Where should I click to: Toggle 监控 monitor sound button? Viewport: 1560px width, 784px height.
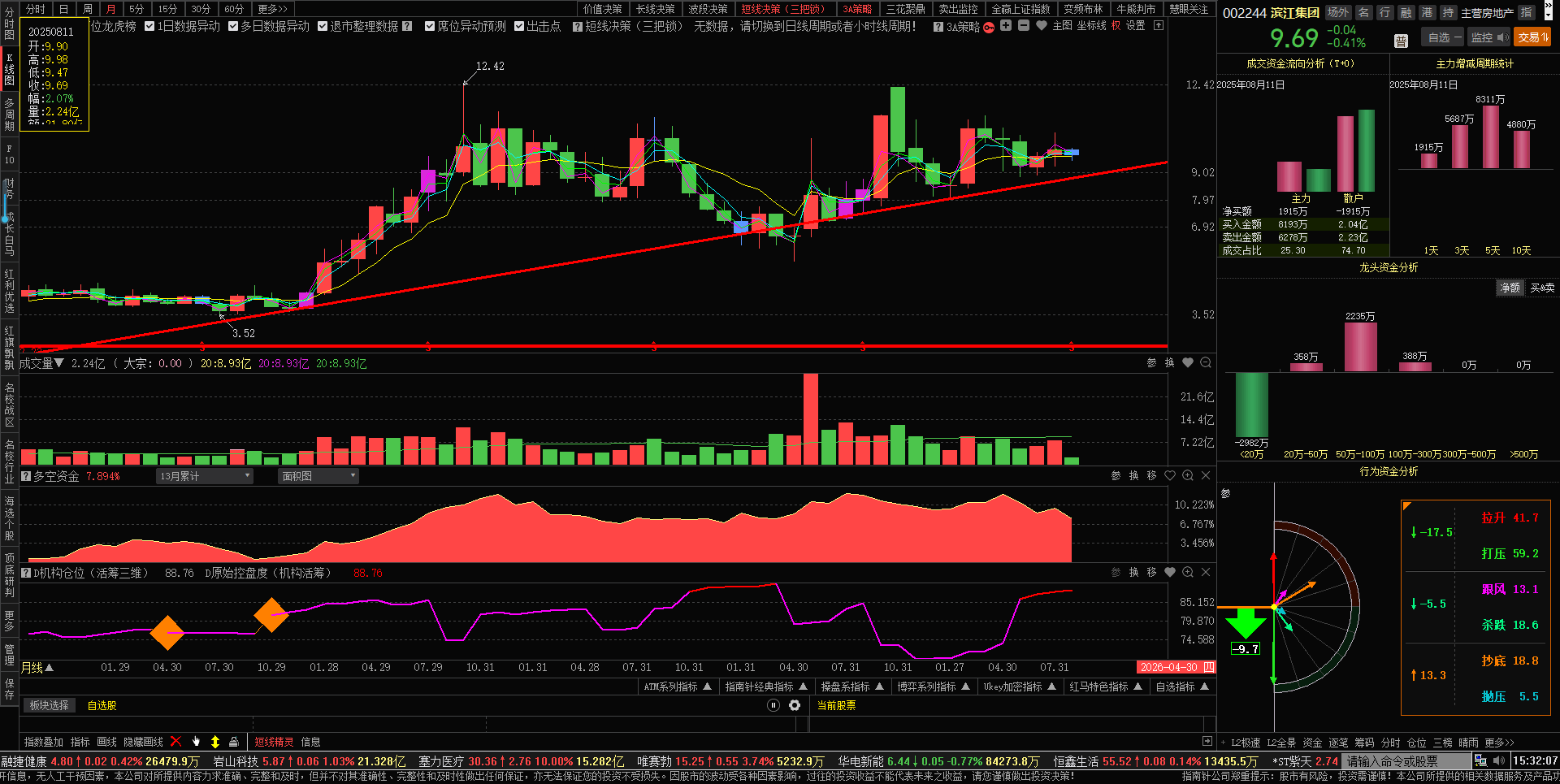click(1488, 37)
